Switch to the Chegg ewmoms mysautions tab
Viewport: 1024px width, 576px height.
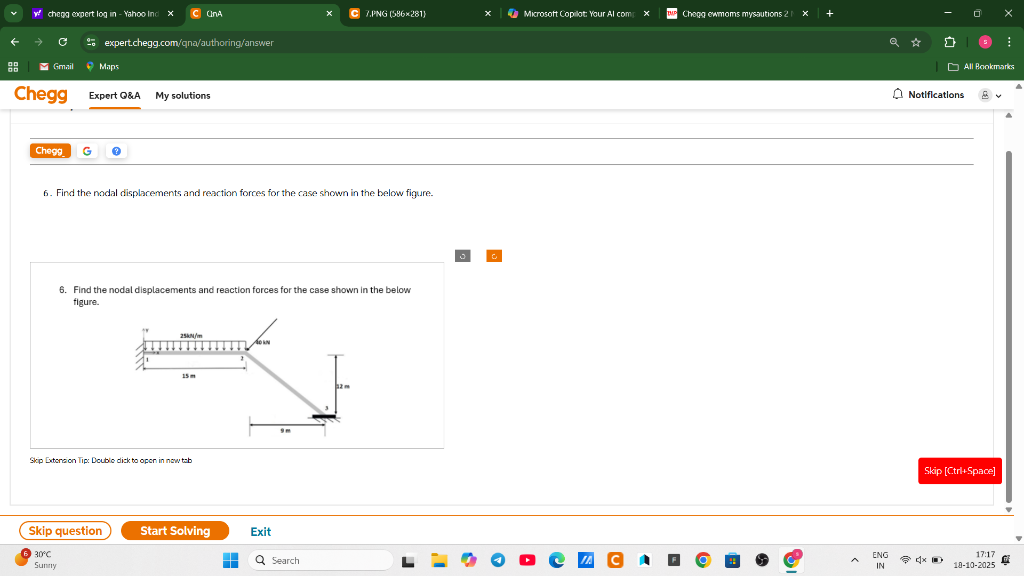click(738, 14)
